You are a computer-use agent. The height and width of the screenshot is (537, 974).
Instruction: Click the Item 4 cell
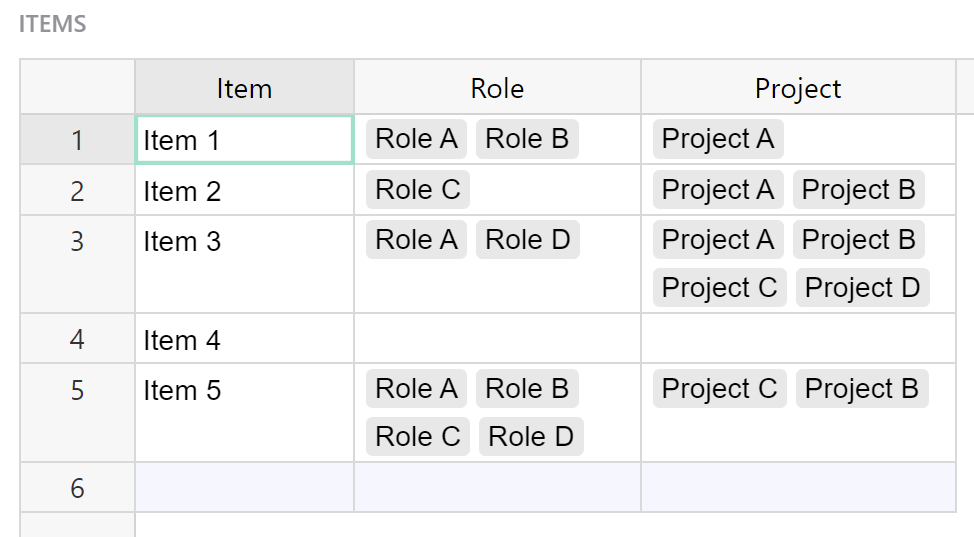[x=244, y=339]
